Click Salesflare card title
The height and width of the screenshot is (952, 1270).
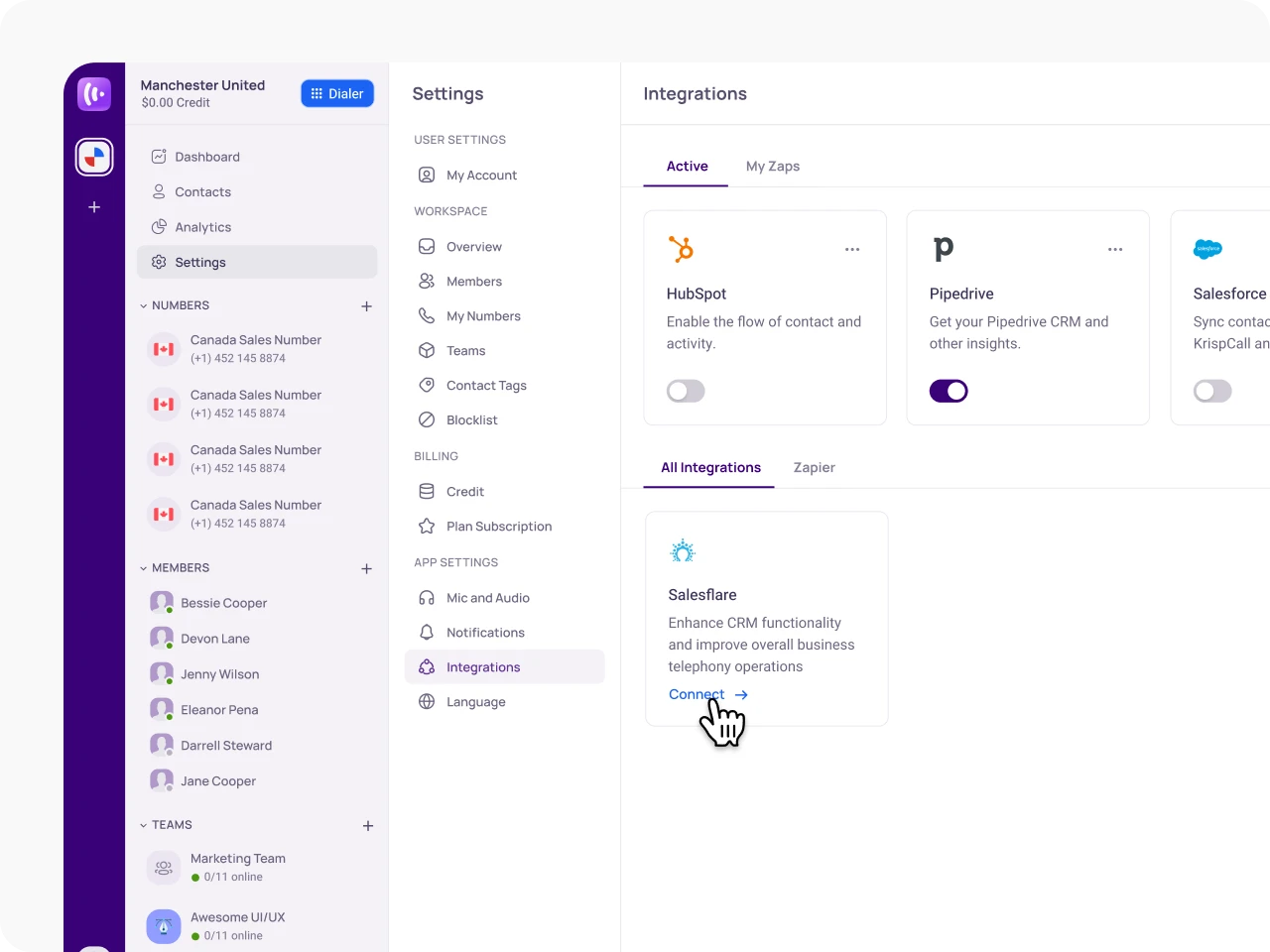(x=702, y=595)
